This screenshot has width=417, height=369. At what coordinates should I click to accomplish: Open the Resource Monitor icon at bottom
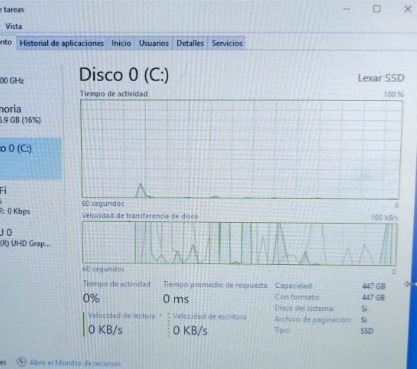pyautogui.click(x=21, y=362)
